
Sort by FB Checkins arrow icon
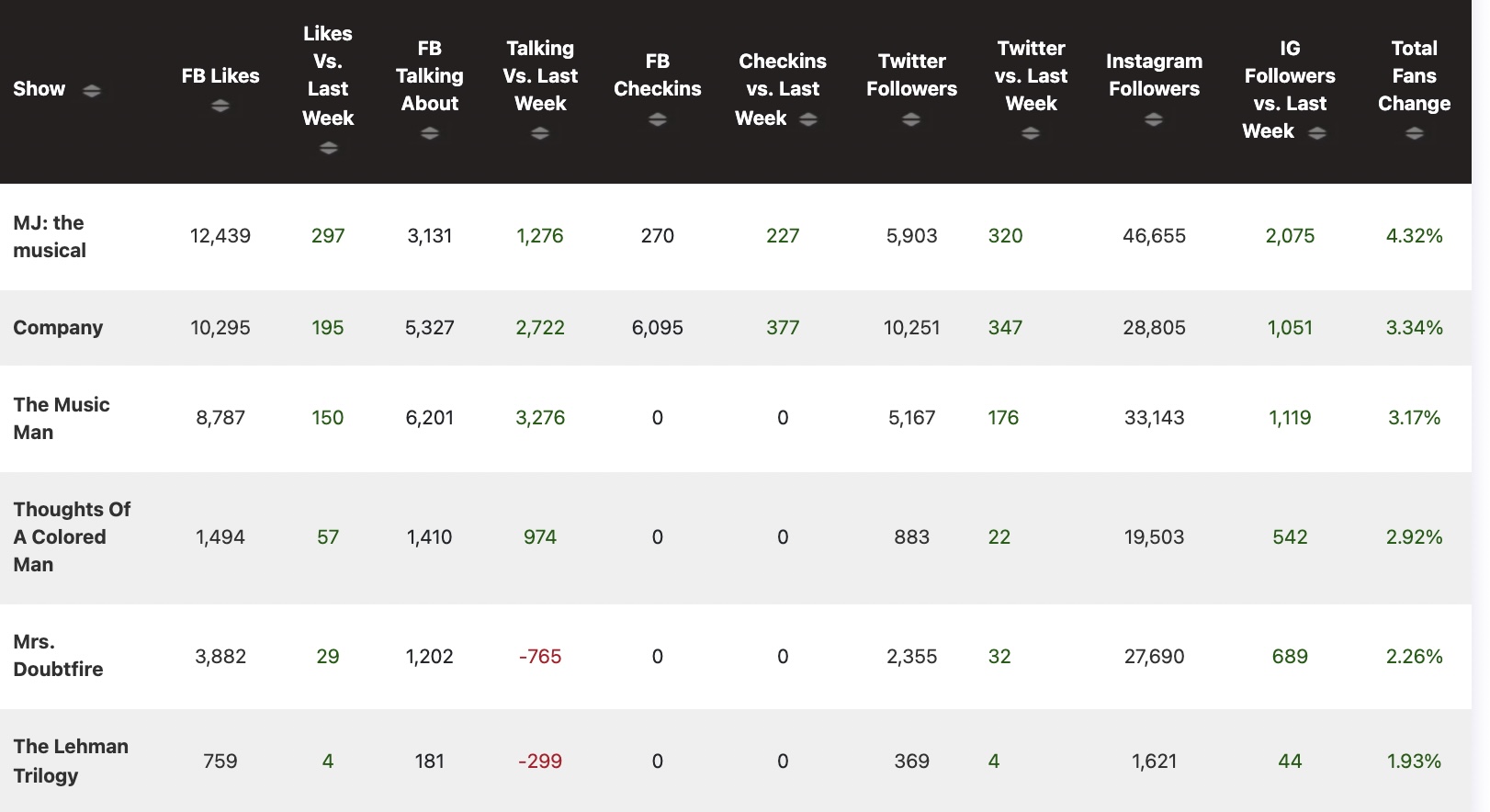[657, 119]
